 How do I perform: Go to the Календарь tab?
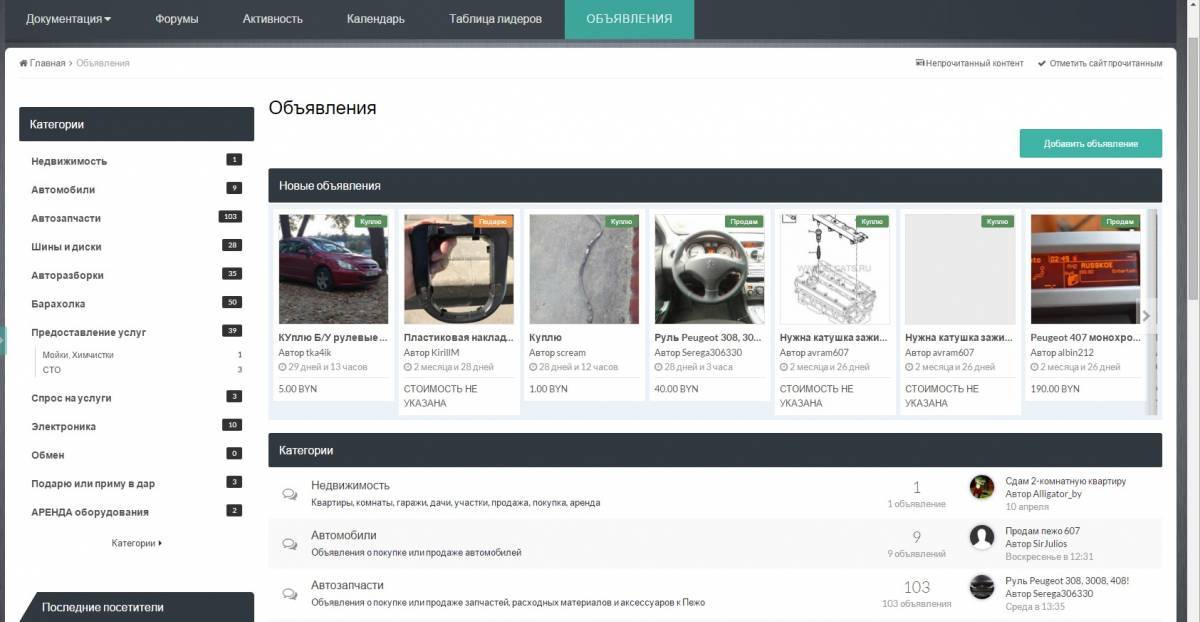(375, 19)
